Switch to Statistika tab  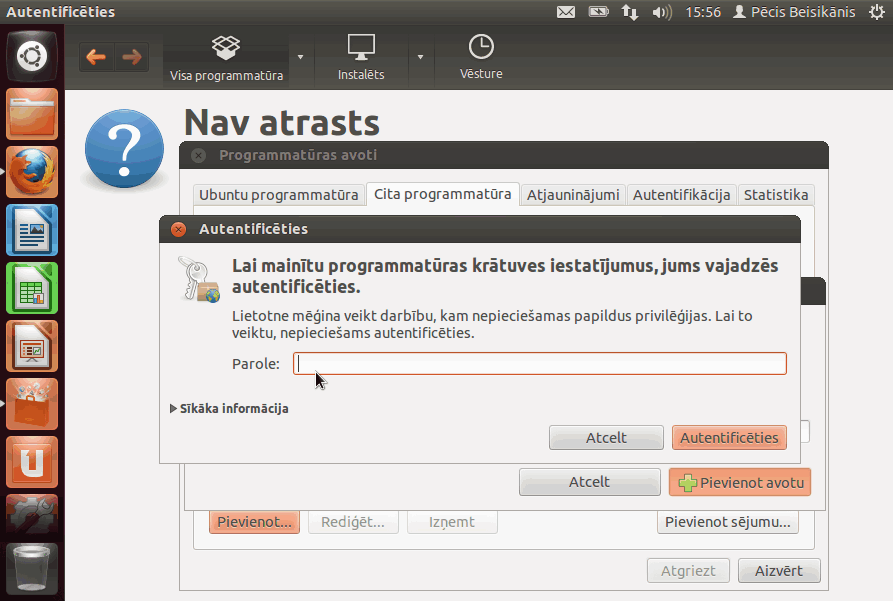click(776, 195)
